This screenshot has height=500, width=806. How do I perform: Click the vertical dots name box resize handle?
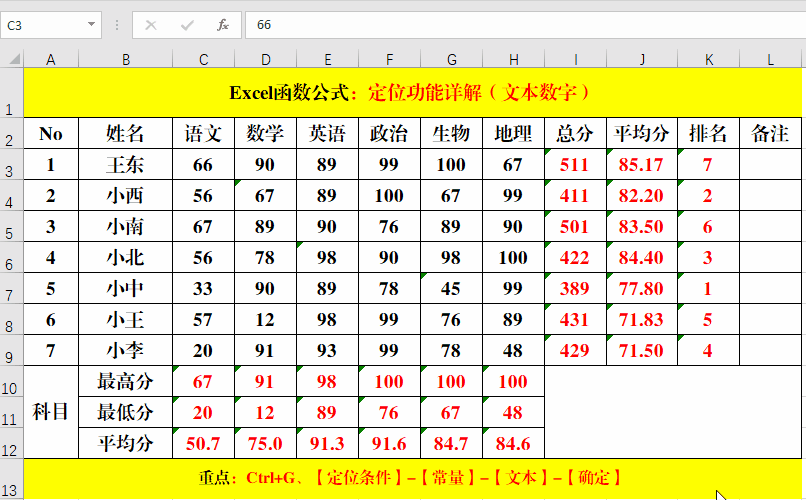117,25
